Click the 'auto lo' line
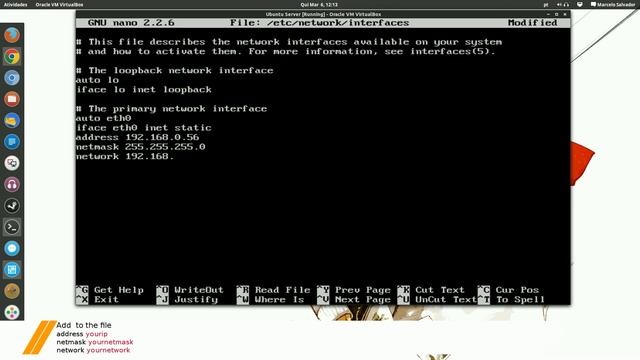 coord(98,80)
